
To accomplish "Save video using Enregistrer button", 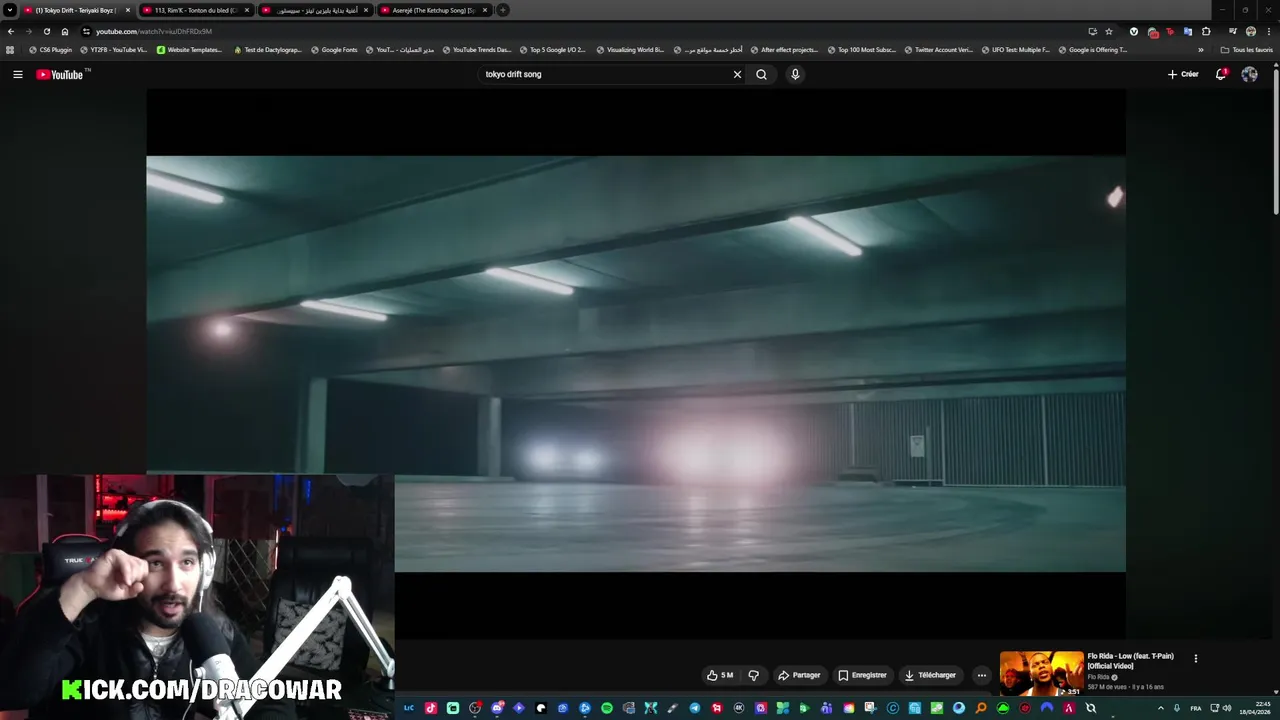I will click(x=862, y=675).
